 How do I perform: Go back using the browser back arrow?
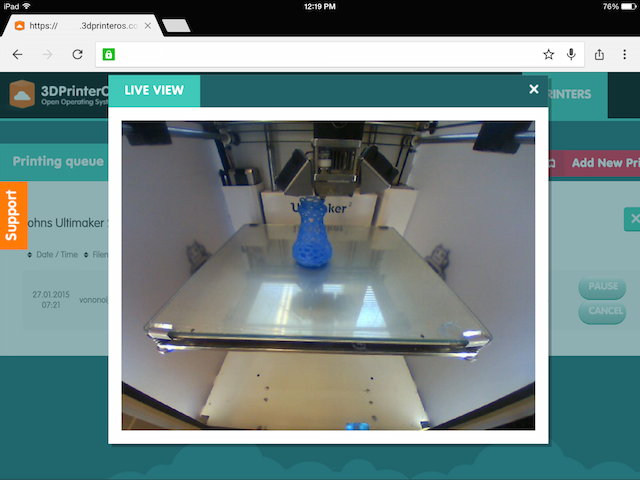[x=18, y=54]
